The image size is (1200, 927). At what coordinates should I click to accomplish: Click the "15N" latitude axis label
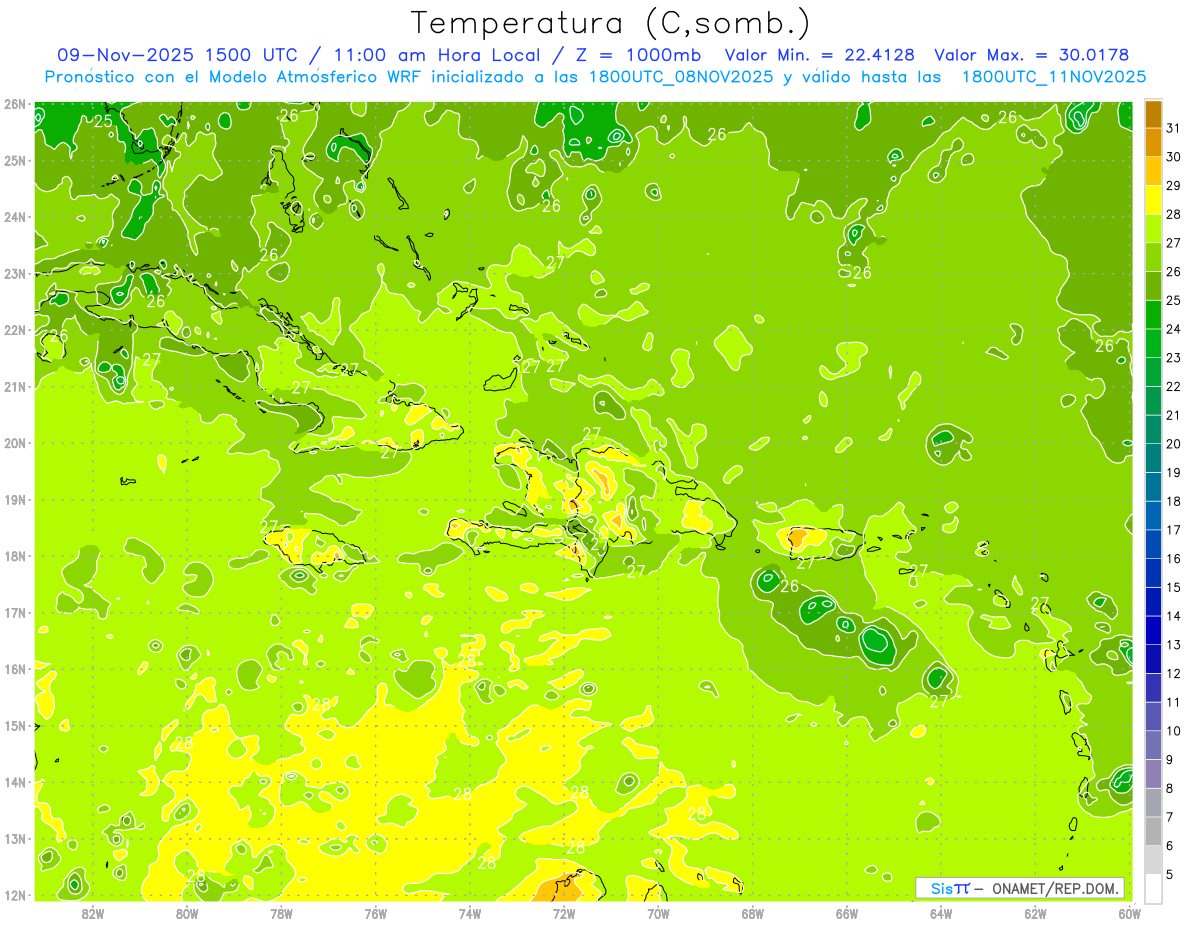pyautogui.click(x=15, y=726)
